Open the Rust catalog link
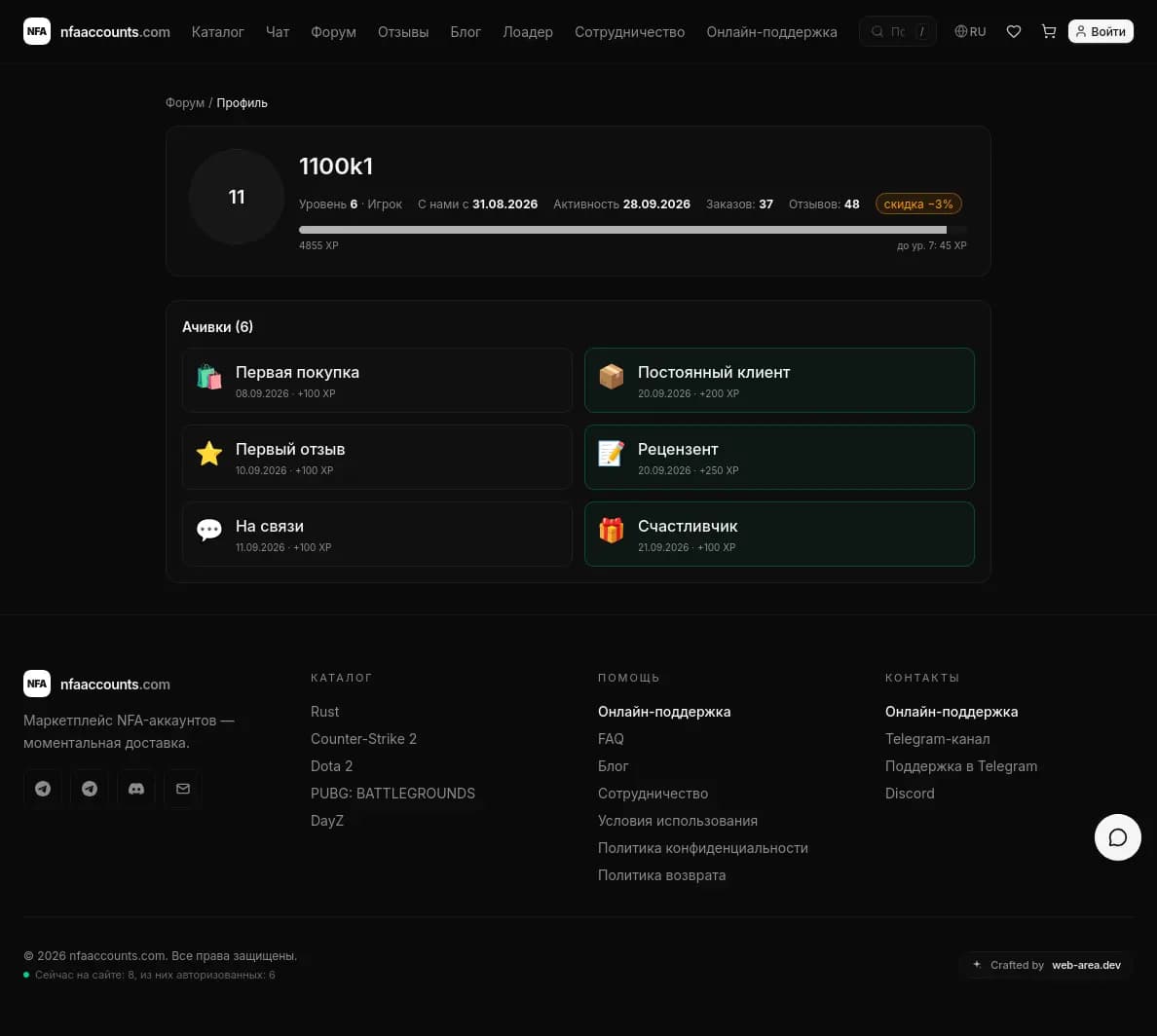The height and width of the screenshot is (1036, 1157). (x=324, y=712)
